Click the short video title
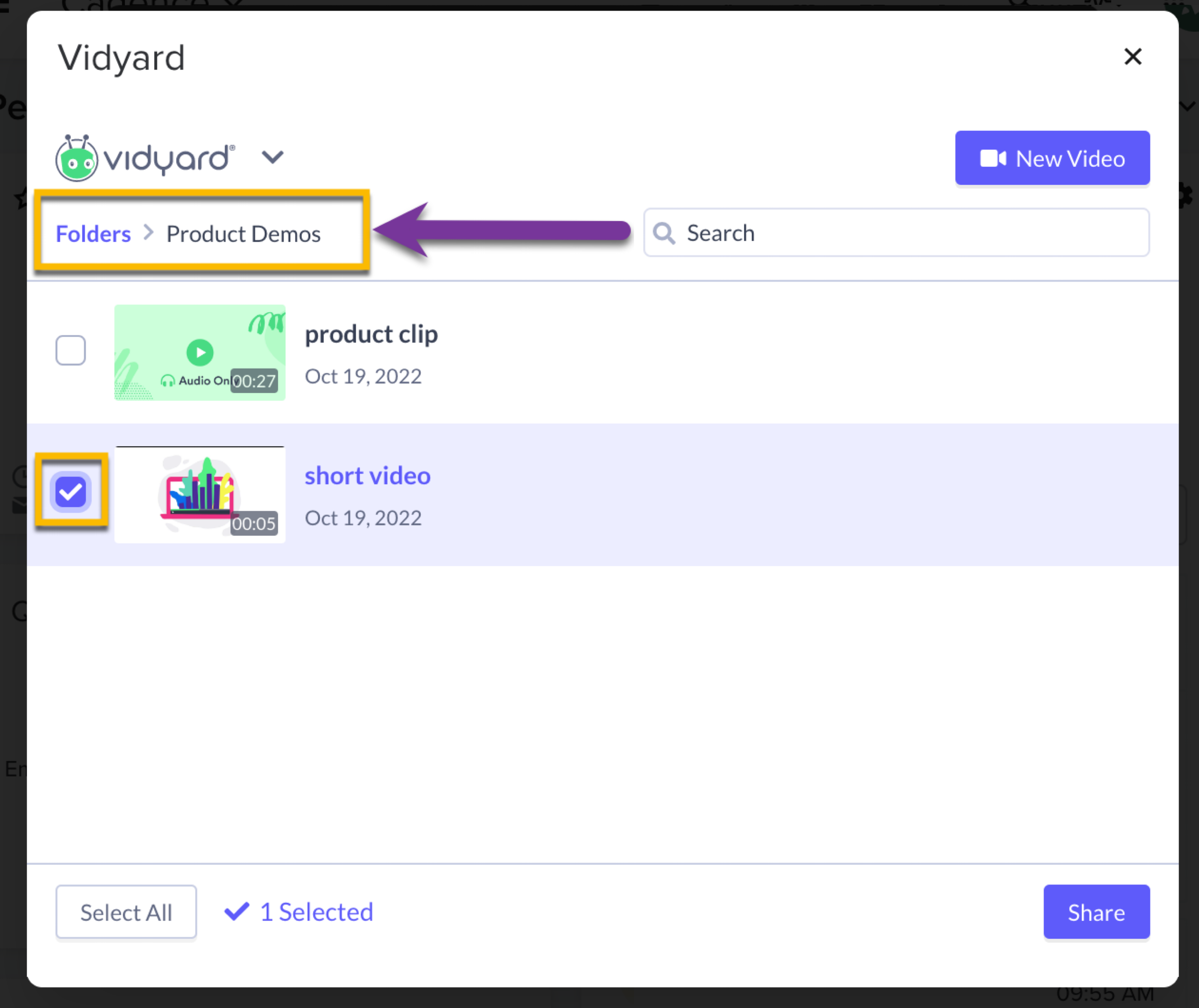 point(367,476)
